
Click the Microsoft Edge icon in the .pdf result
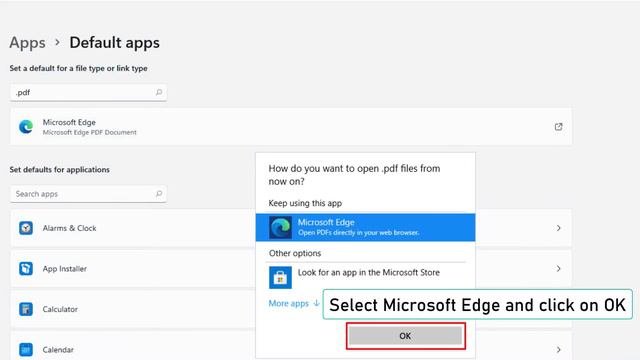pyautogui.click(x=26, y=127)
